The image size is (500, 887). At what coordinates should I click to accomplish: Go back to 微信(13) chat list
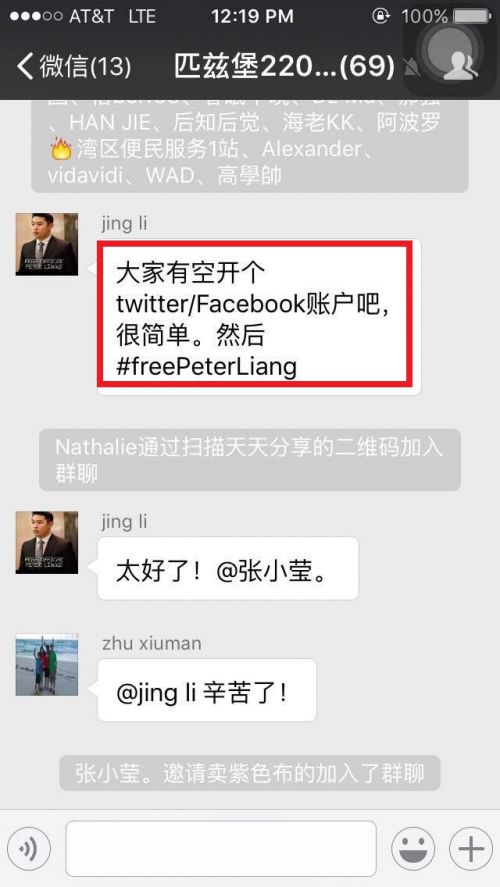click(74, 67)
